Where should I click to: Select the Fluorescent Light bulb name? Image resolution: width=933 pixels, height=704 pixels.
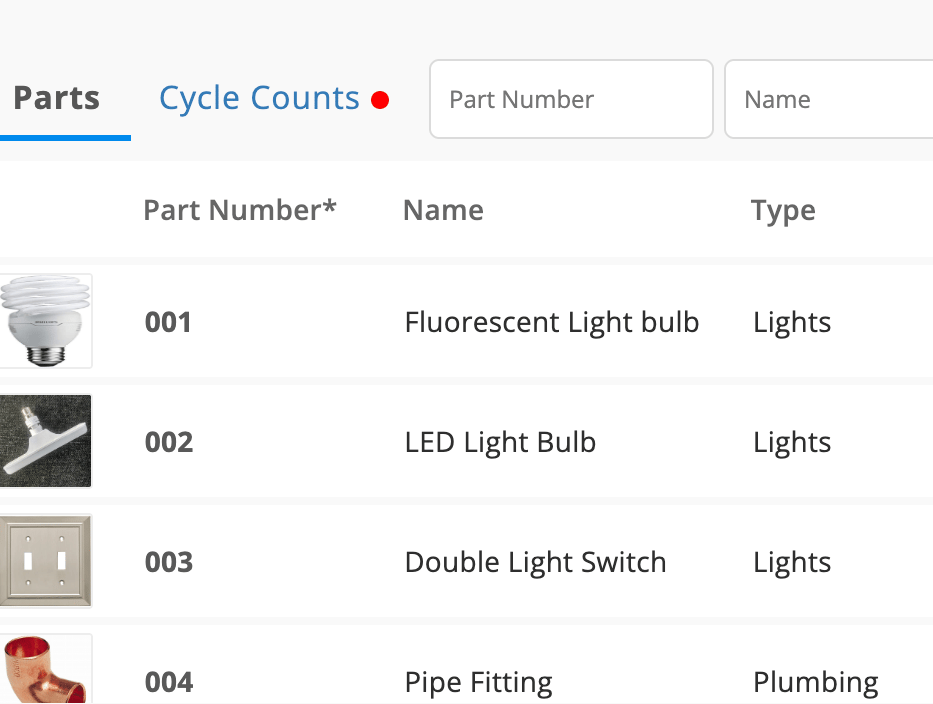click(552, 323)
